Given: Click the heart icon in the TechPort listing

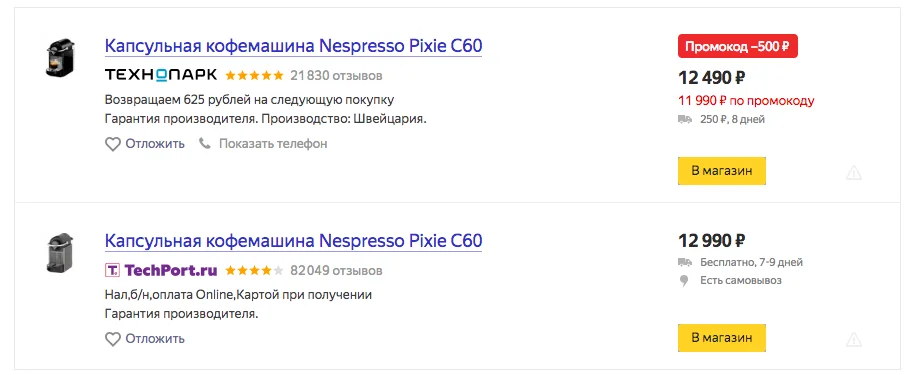Looking at the screenshot, I should coord(112,339).
